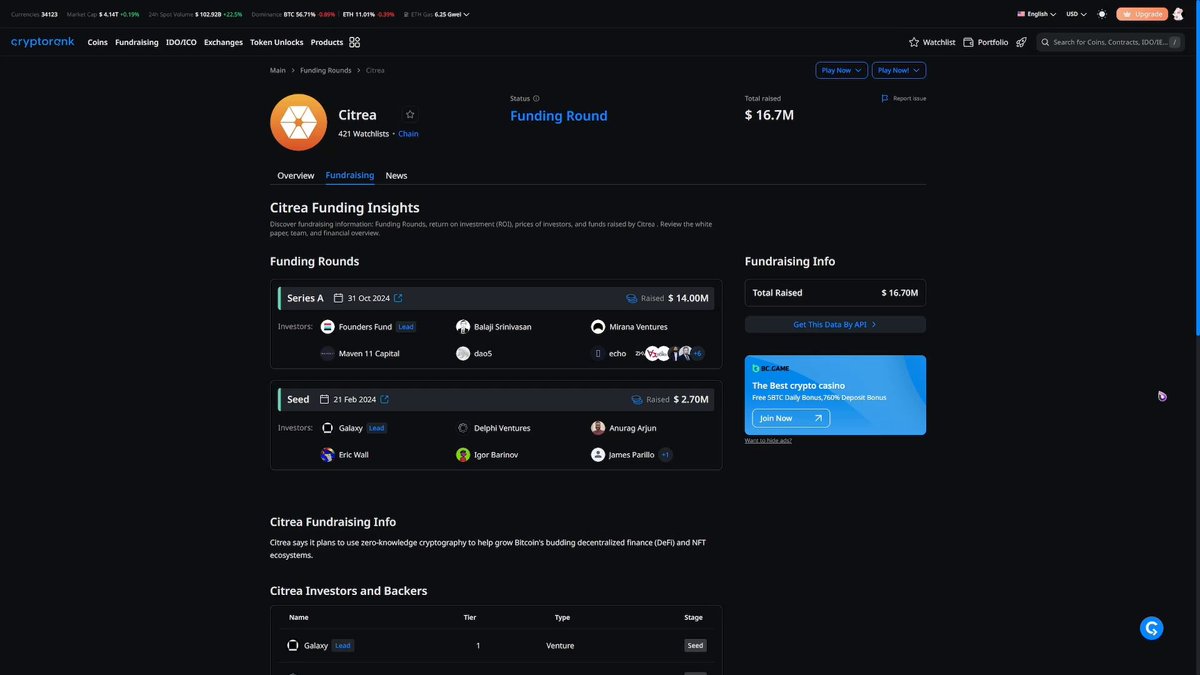Open the Products menu

pyautogui.click(x=327, y=42)
